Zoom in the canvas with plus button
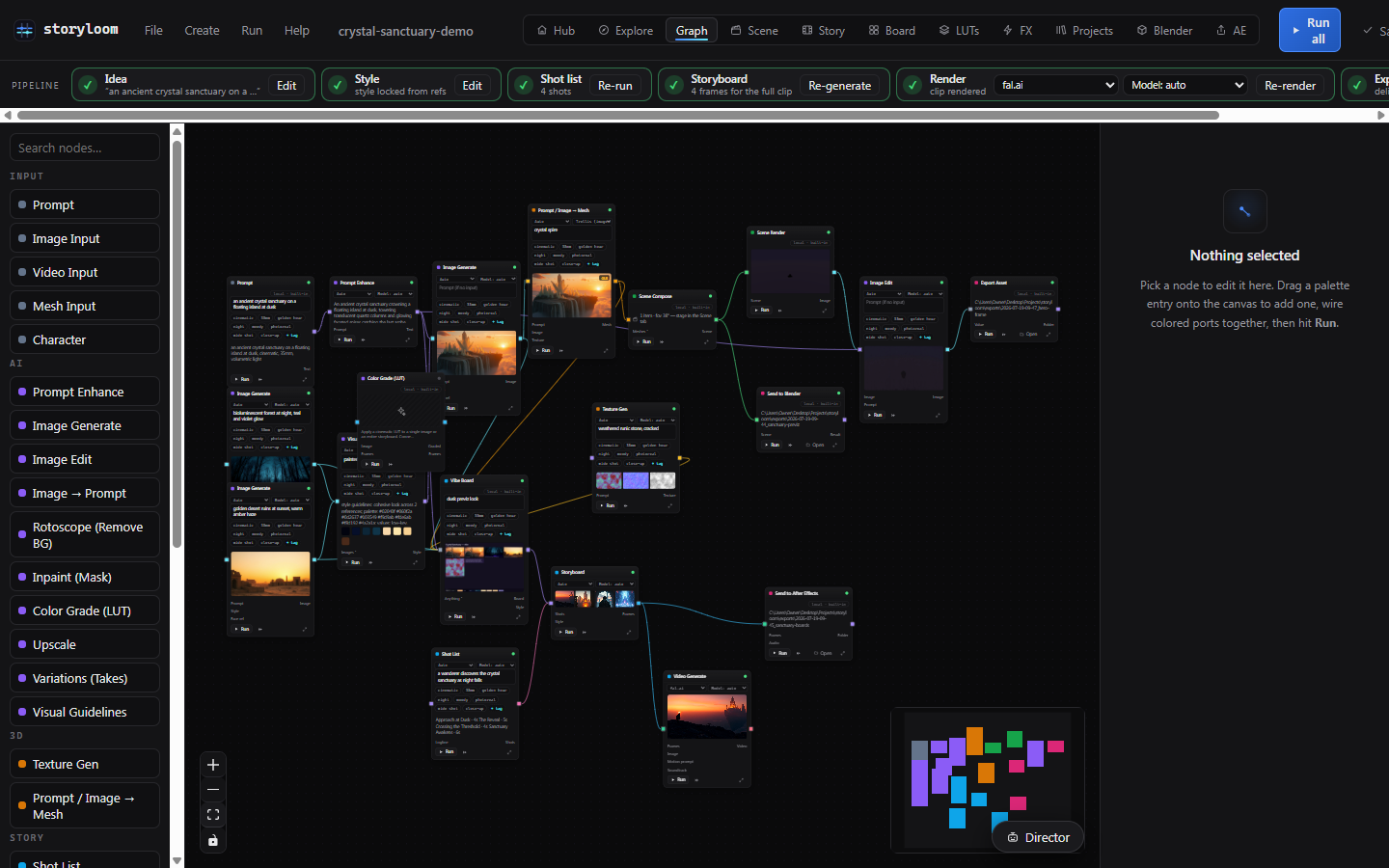Image resolution: width=1389 pixels, height=868 pixels. tap(213, 765)
